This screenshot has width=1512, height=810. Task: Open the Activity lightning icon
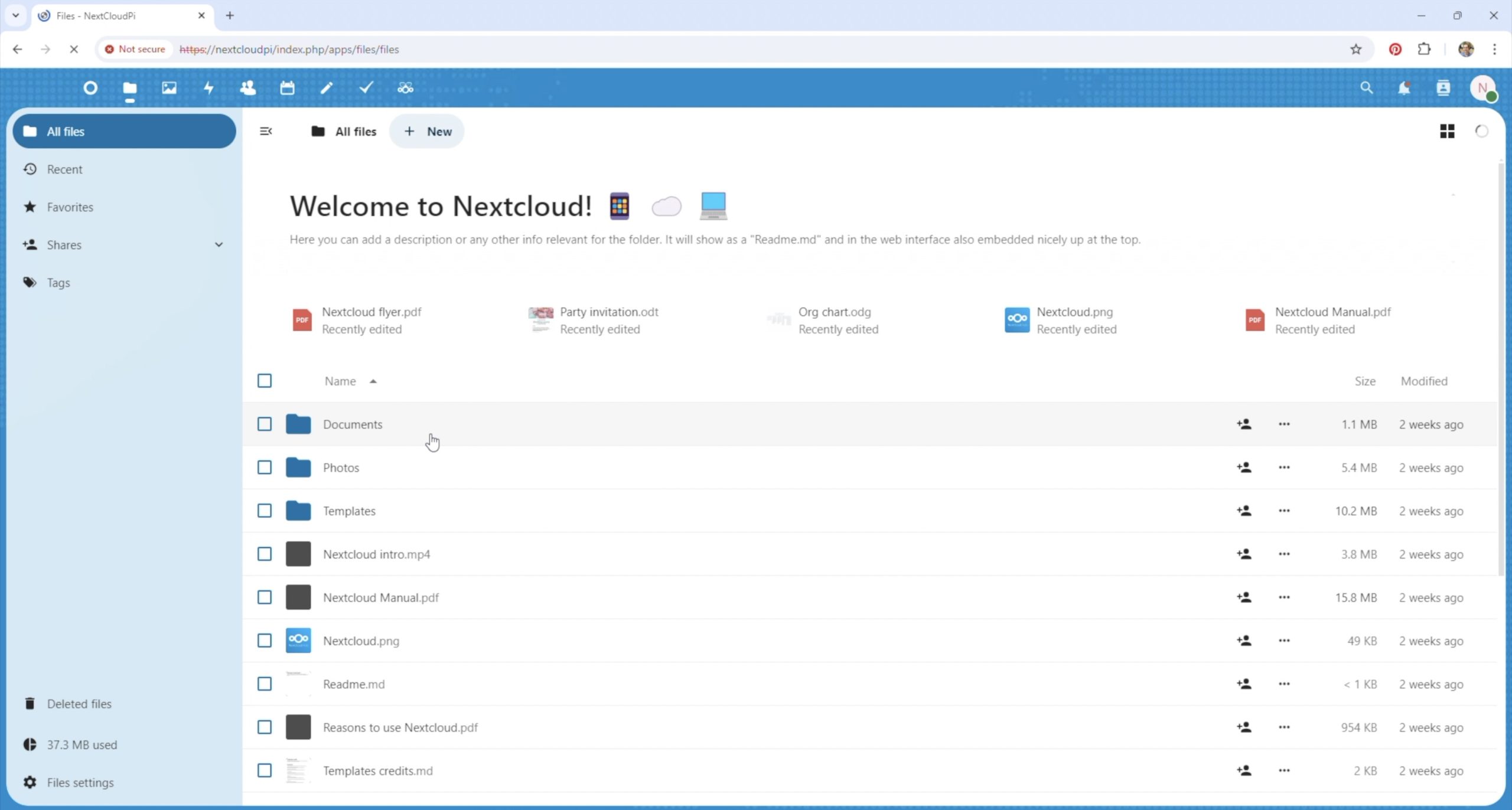[x=208, y=88]
